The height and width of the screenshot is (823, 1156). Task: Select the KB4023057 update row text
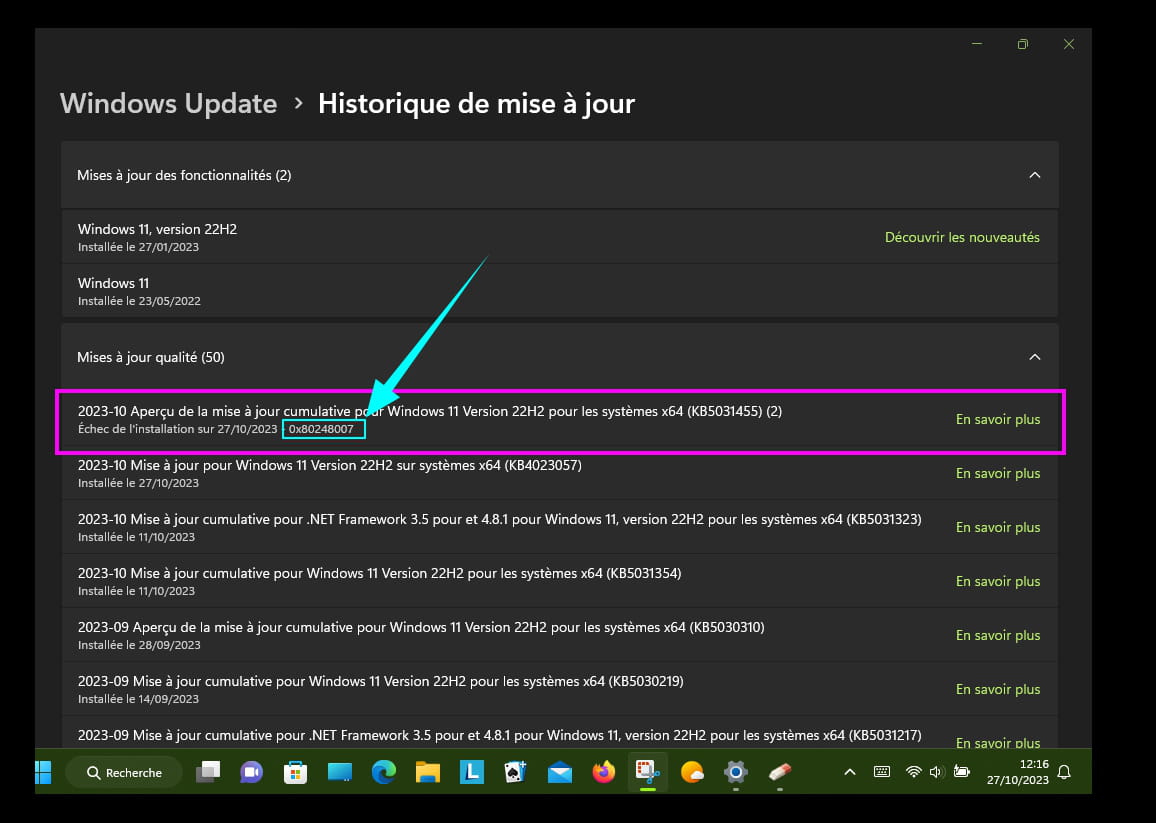click(x=330, y=465)
